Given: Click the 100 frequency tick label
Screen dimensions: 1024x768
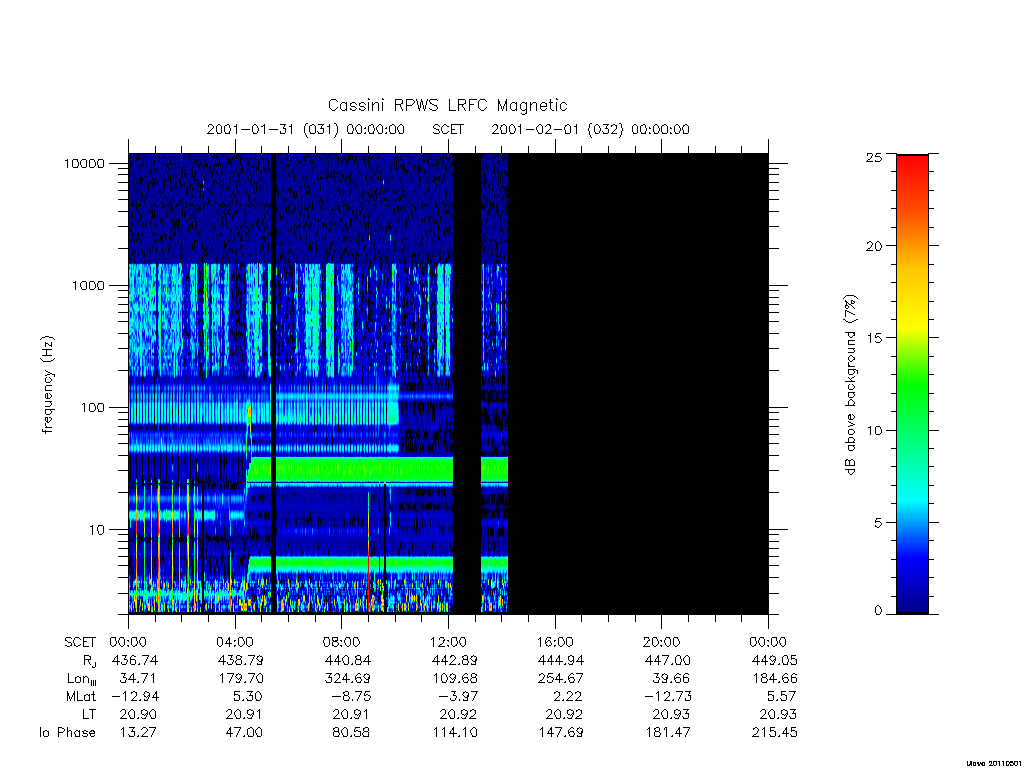Looking at the screenshot, I should coord(92,408).
